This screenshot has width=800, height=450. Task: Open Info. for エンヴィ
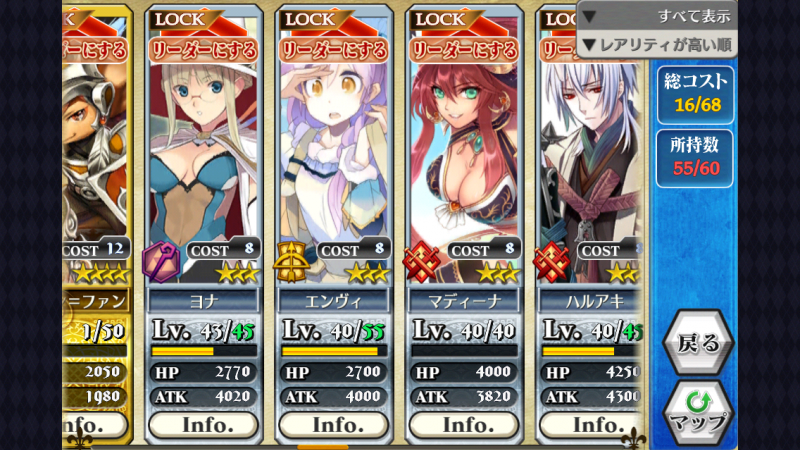coord(334,424)
